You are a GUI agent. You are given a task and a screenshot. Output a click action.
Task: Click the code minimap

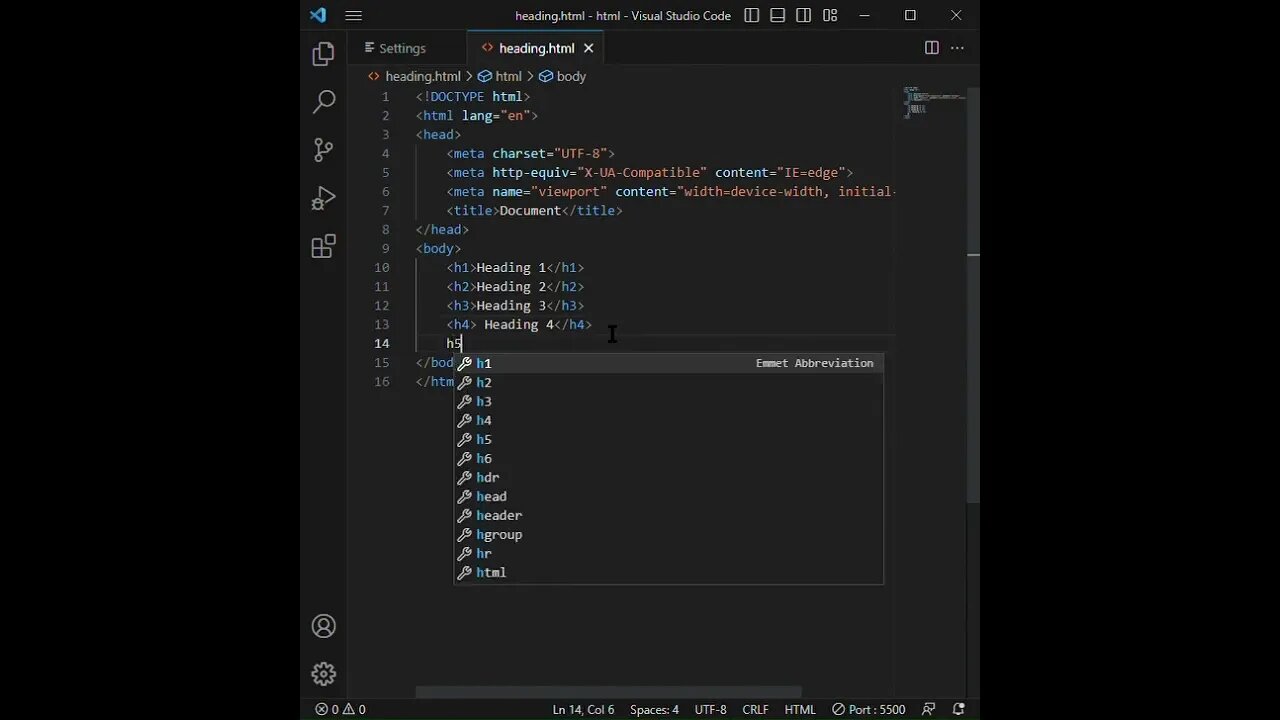tap(933, 102)
